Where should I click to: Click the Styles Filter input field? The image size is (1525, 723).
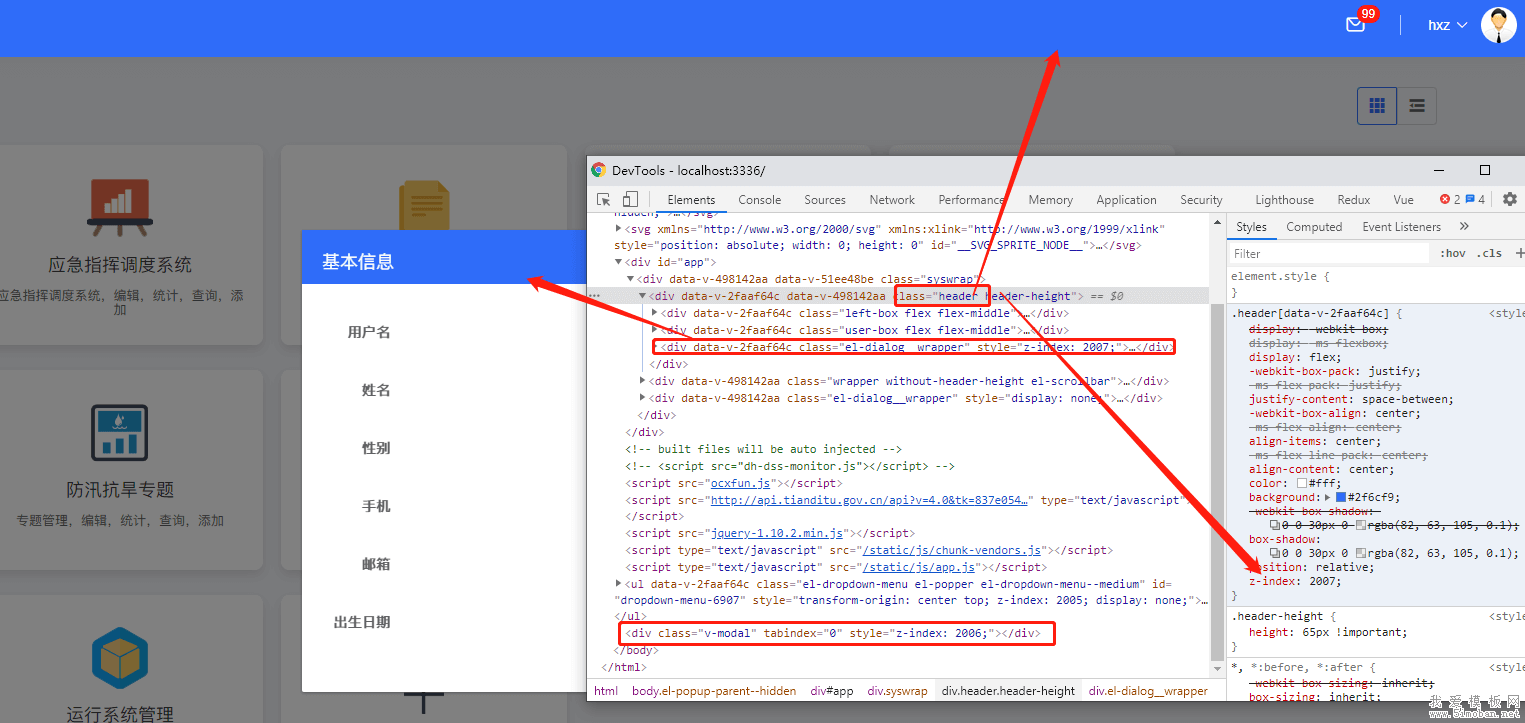(x=1328, y=254)
